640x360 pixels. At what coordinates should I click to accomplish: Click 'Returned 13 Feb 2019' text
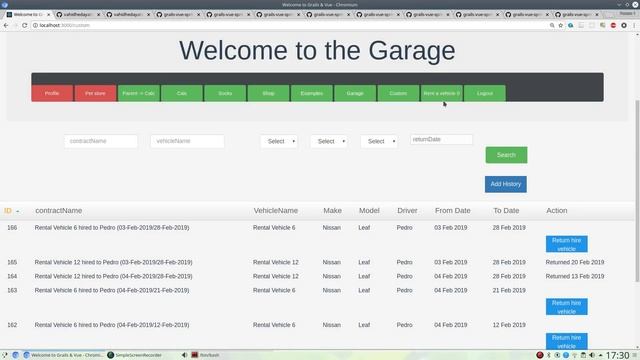(x=575, y=276)
